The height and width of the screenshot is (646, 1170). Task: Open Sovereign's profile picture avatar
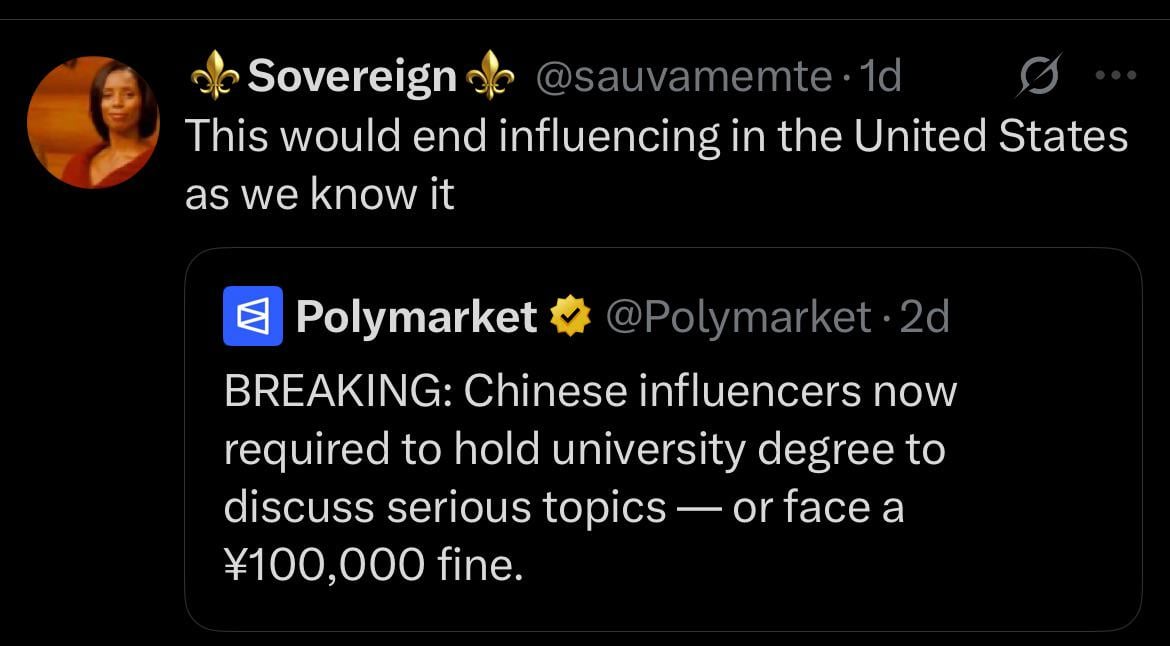(x=92, y=122)
